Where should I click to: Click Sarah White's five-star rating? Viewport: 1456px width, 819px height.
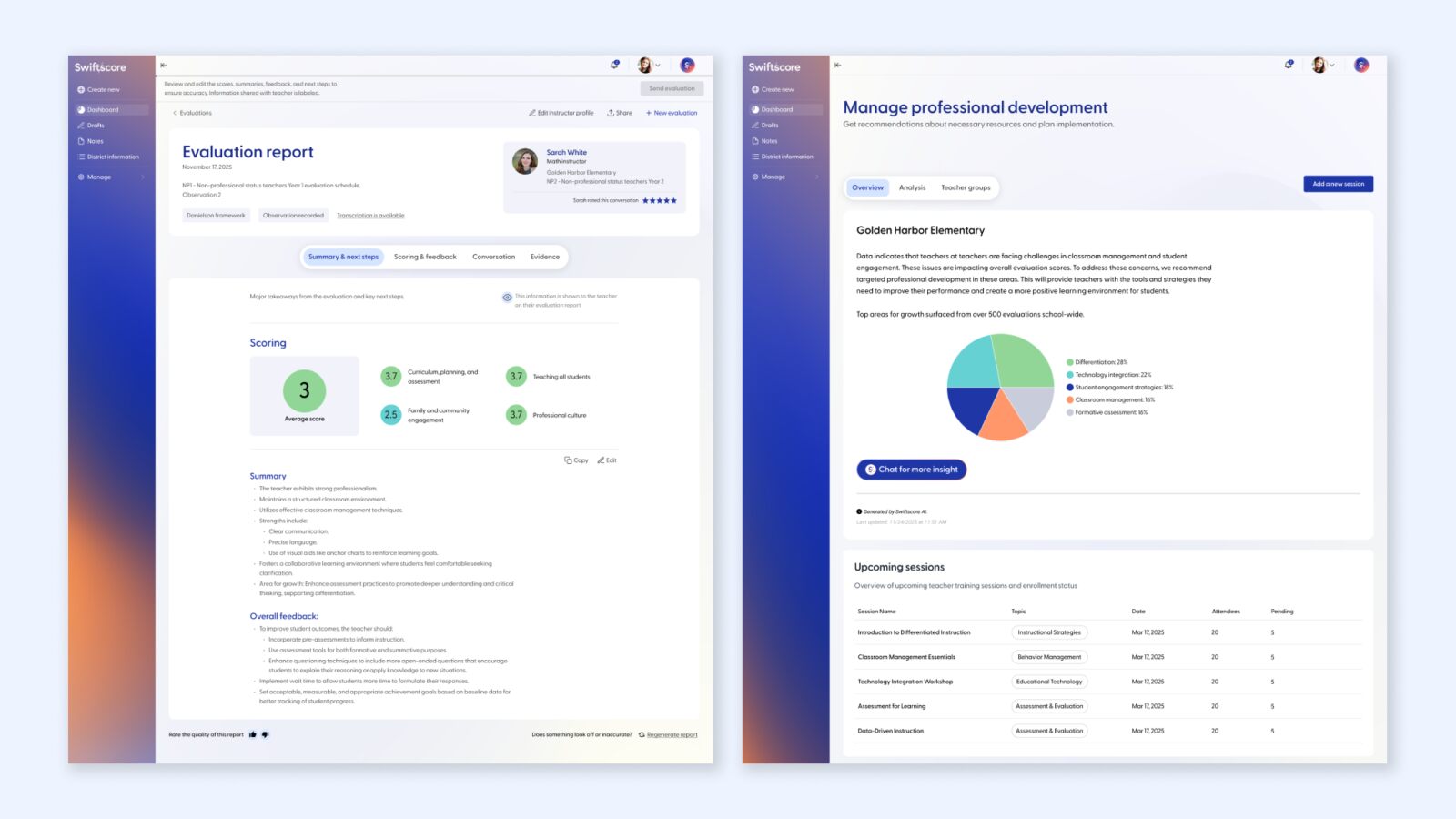point(660,200)
